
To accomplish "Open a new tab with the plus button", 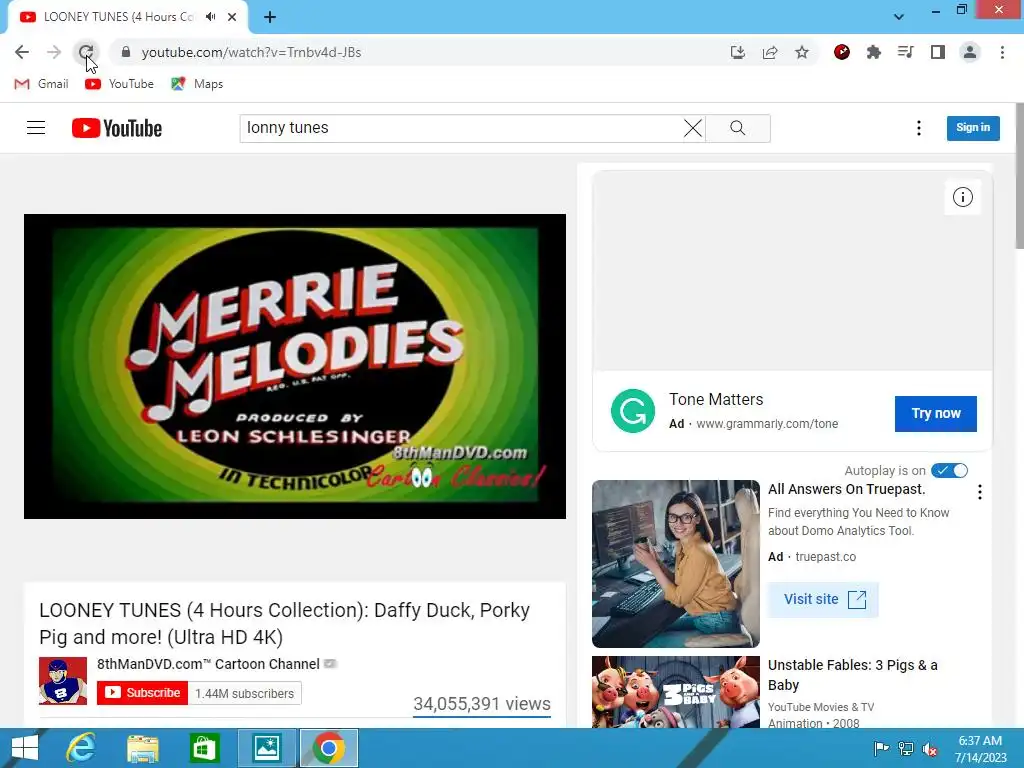I will point(270,17).
